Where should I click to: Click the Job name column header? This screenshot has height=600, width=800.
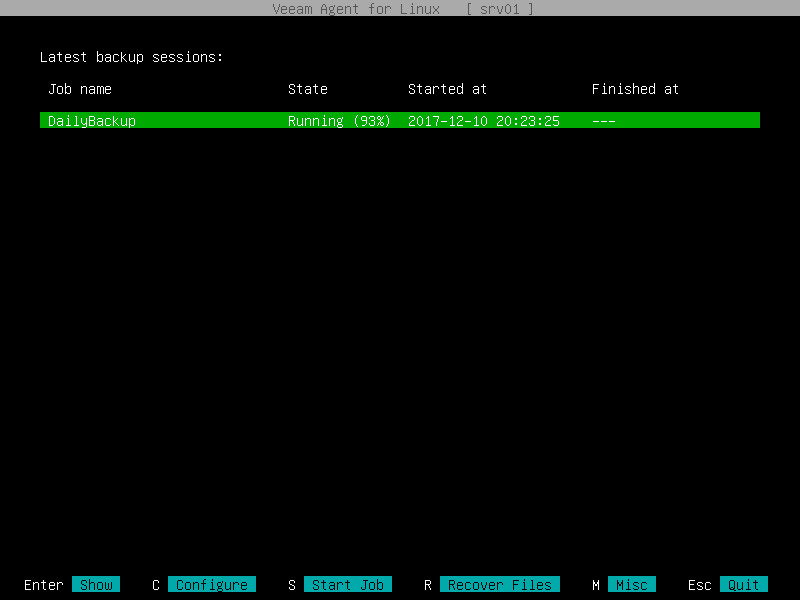(x=79, y=89)
